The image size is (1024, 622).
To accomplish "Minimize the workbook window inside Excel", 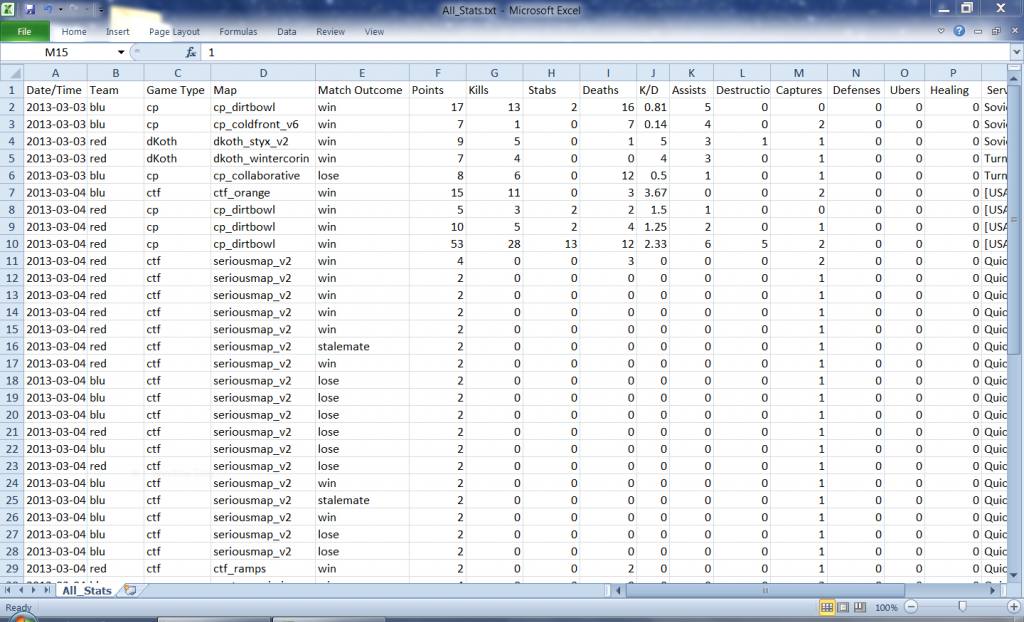I will 978,31.
